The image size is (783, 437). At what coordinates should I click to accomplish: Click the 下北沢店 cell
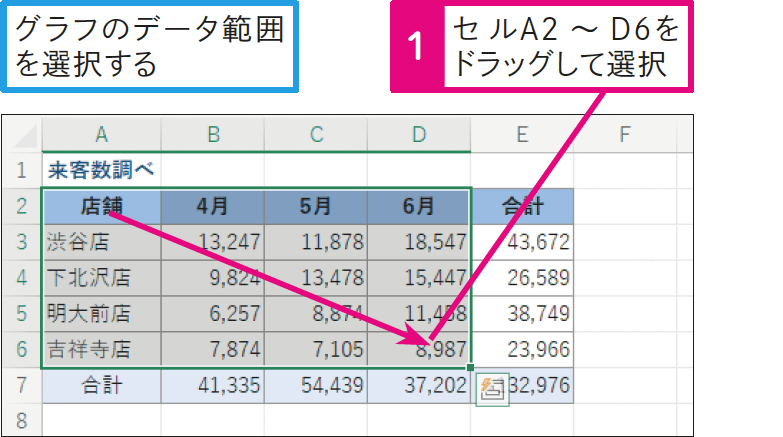click(x=101, y=278)
